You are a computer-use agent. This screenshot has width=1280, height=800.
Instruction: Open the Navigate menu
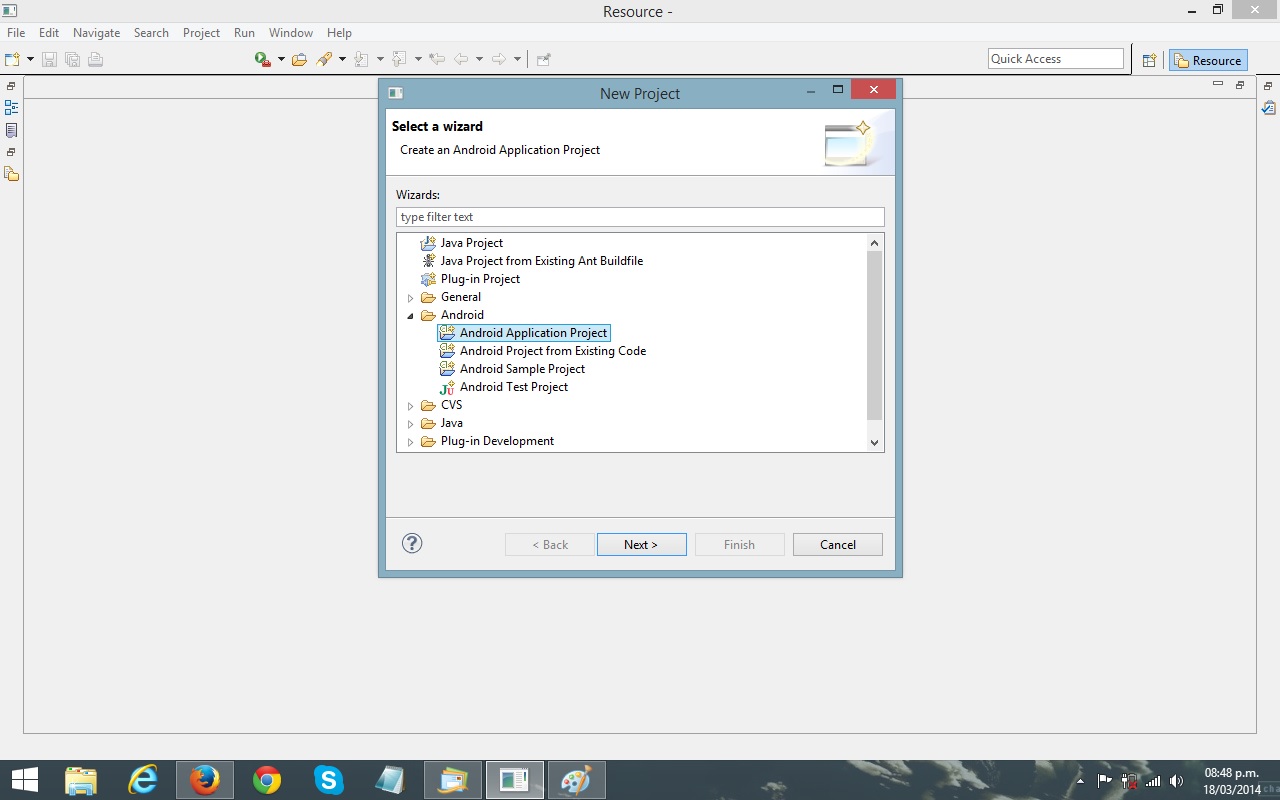point(96,33)
